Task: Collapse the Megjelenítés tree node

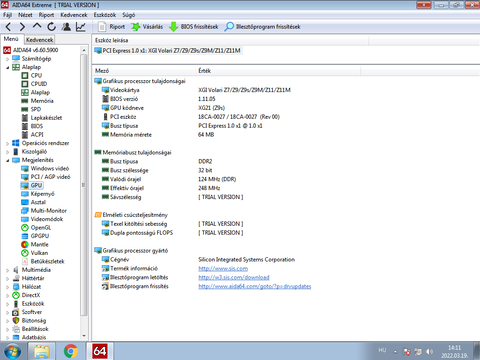Action: pos(7,160)
